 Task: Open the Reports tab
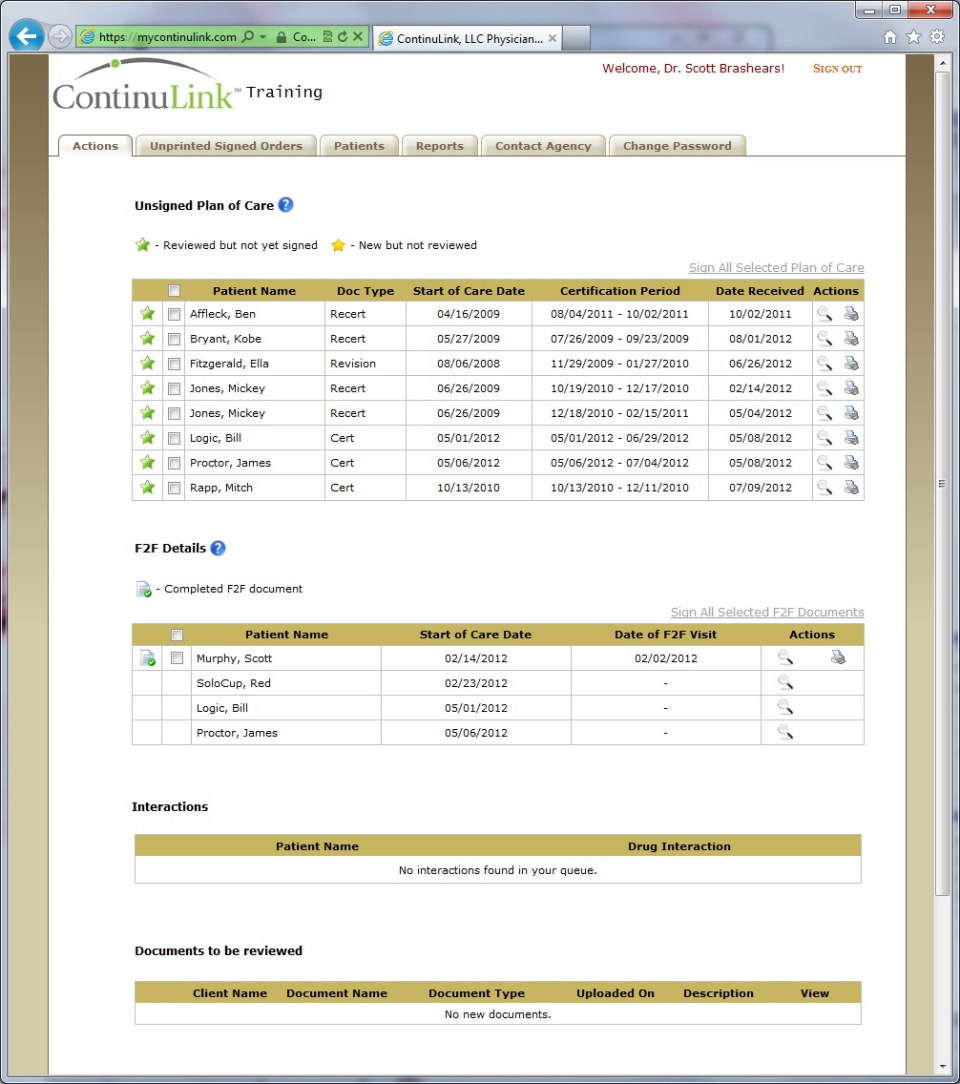point(440,146)
